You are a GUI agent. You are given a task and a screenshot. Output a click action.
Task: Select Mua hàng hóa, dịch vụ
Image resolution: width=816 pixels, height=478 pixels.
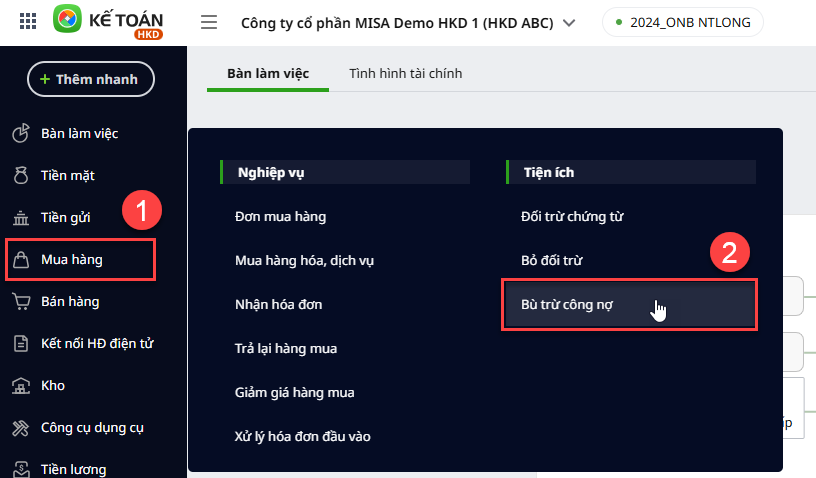(304, 260)
